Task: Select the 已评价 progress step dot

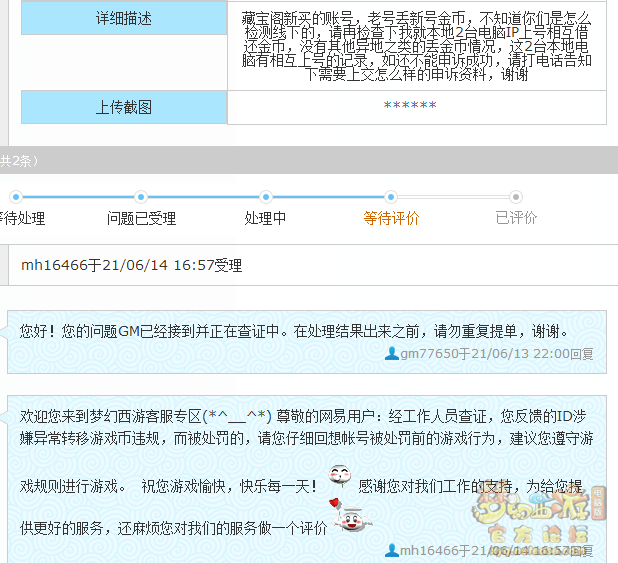Action: 516,196
